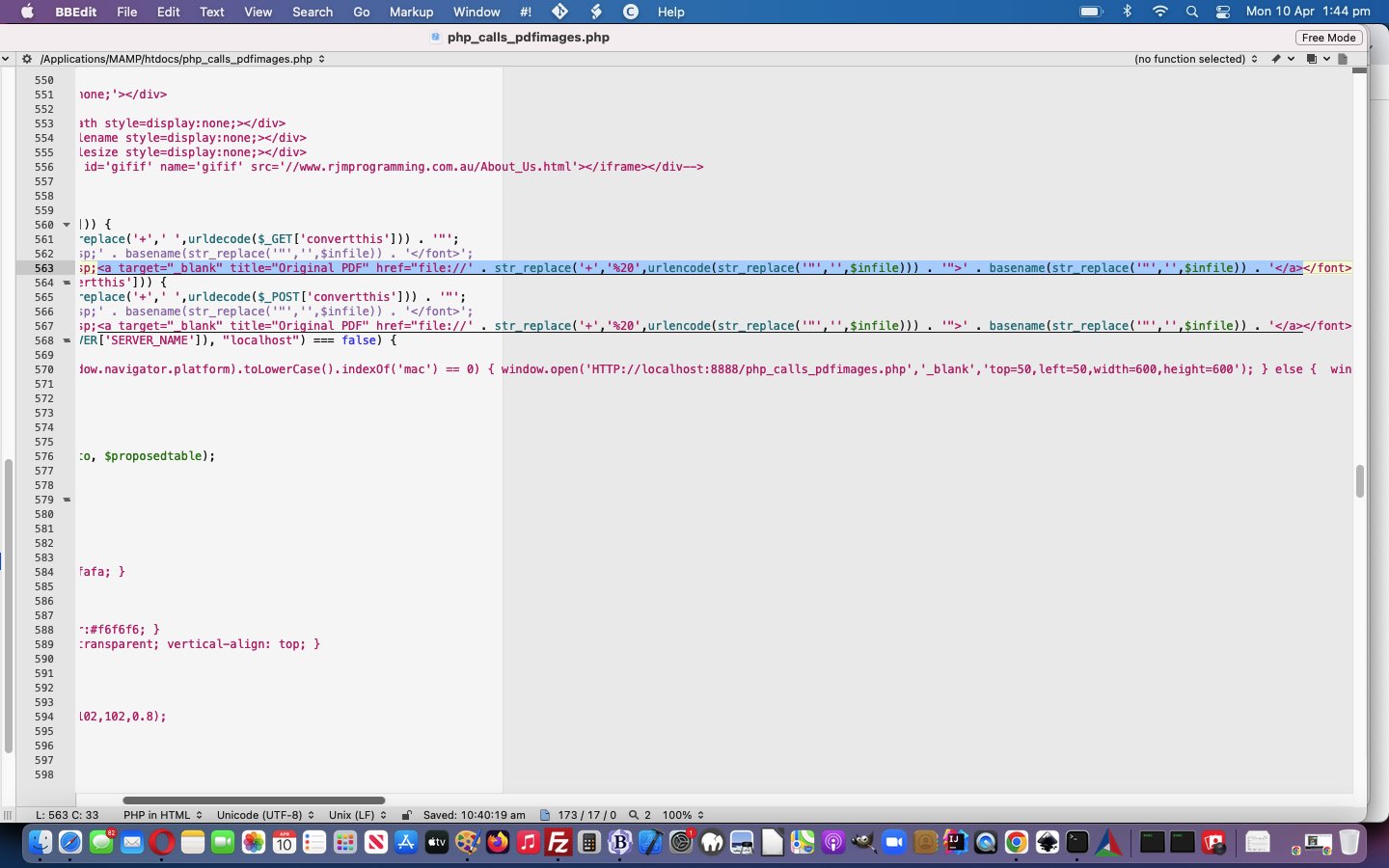Open the Search menu
The image size is (1389, 868).
(x=313, y=12)
